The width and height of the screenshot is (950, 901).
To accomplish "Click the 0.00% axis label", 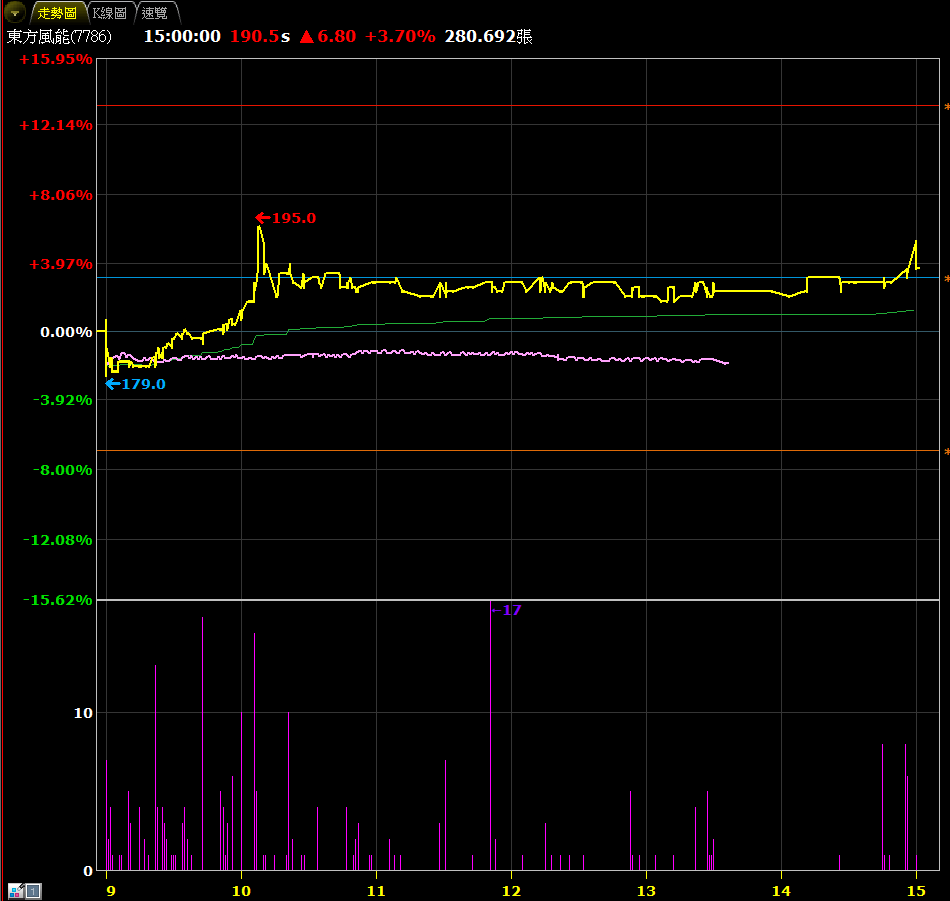I will coord(66,332).
